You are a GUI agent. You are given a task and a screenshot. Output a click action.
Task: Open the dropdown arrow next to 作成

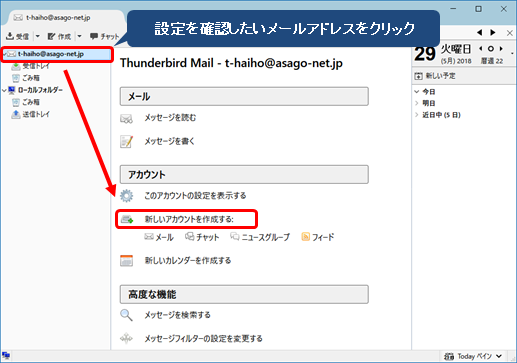(x=79, y=36)
